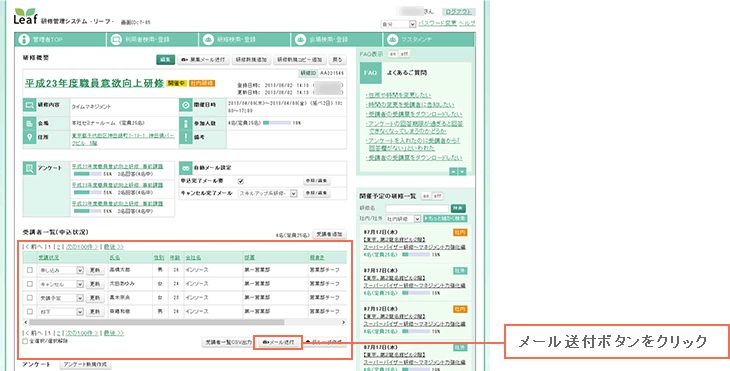The width and height of the screenshot is (730, 371).
Task: Turn 開催予定の研修一覧 off
Action: (437, 196)
